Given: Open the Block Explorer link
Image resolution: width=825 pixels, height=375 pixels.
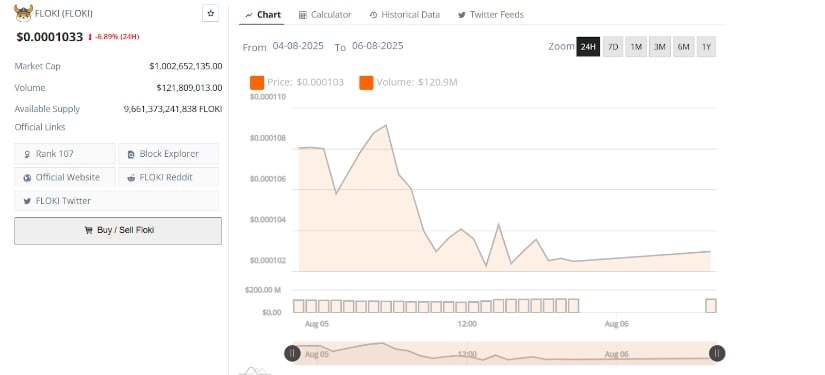Looking at the screenshot, I should point(168,154).
